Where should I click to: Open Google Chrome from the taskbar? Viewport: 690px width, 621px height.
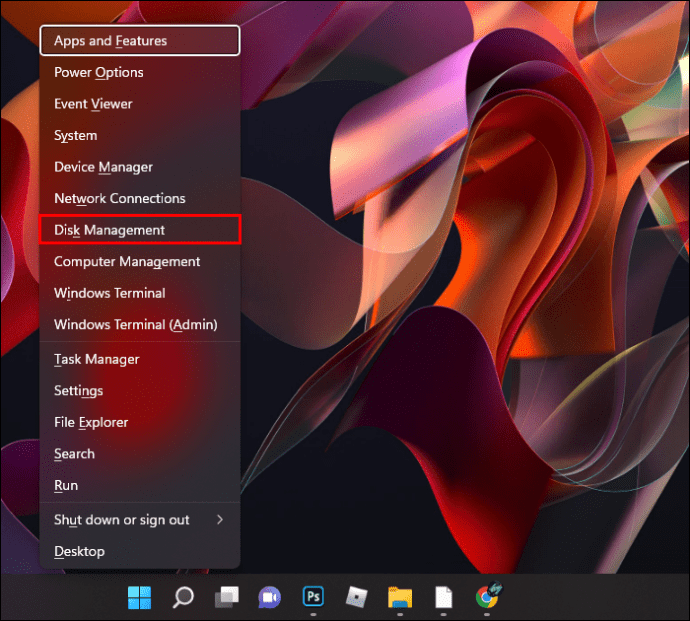(x=487, y=596)
